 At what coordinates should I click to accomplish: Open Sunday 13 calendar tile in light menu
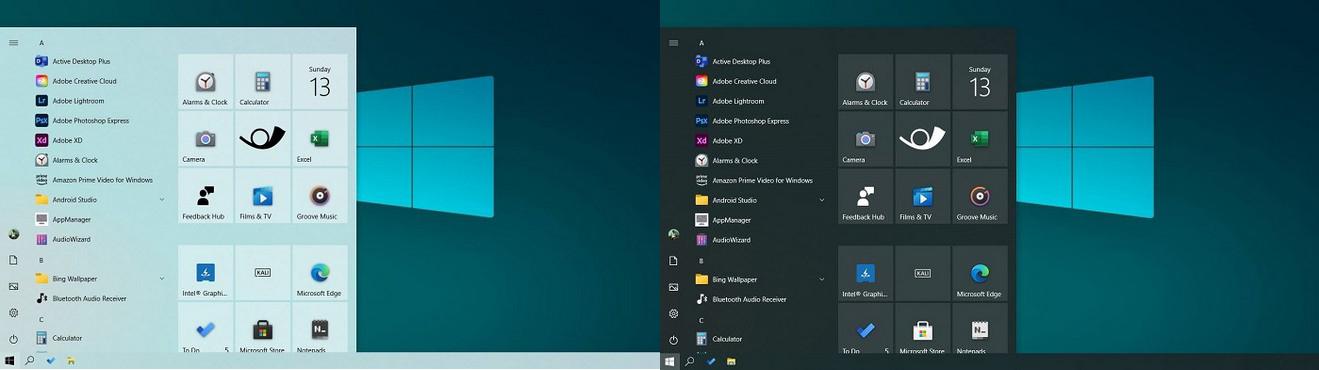tap(320, 82)
